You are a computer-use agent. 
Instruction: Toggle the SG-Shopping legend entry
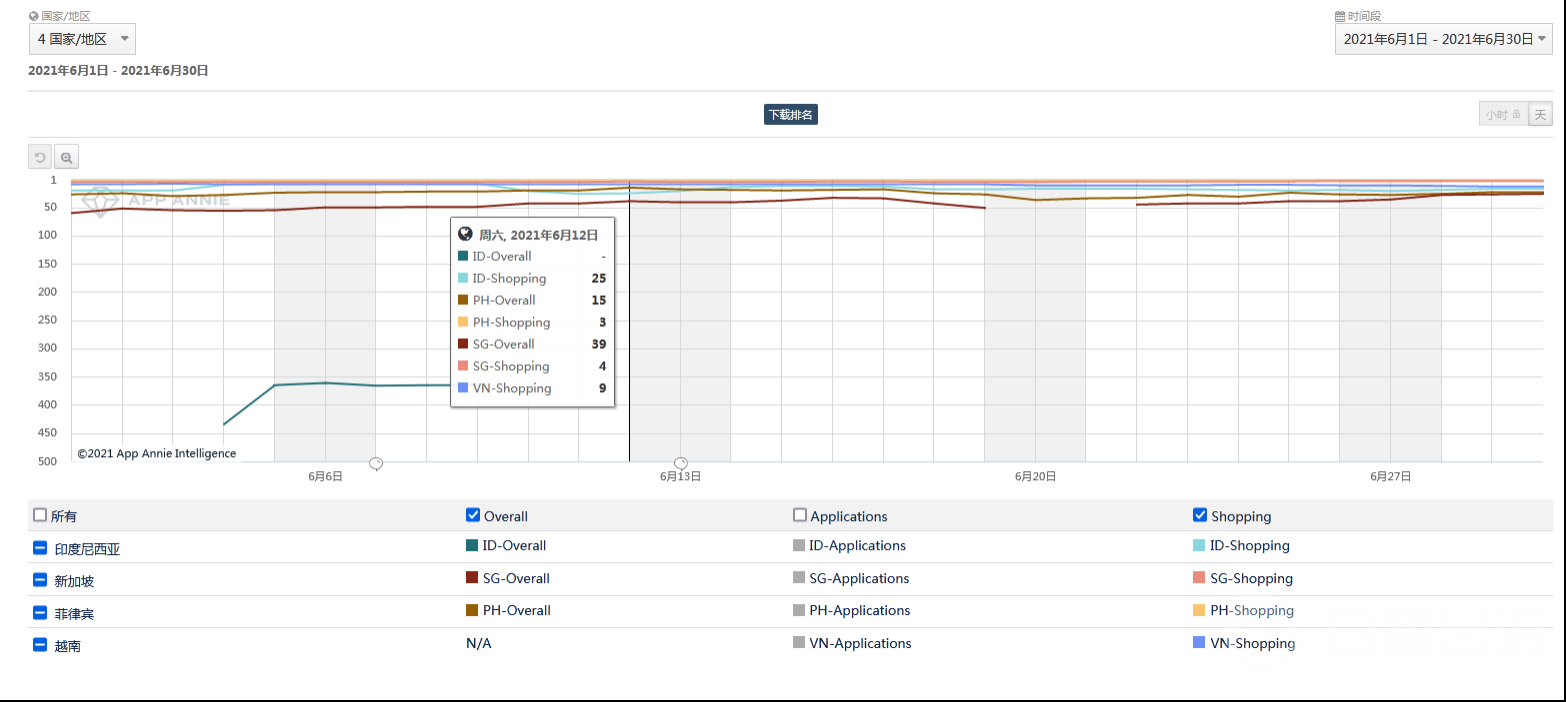[1250, 579]
